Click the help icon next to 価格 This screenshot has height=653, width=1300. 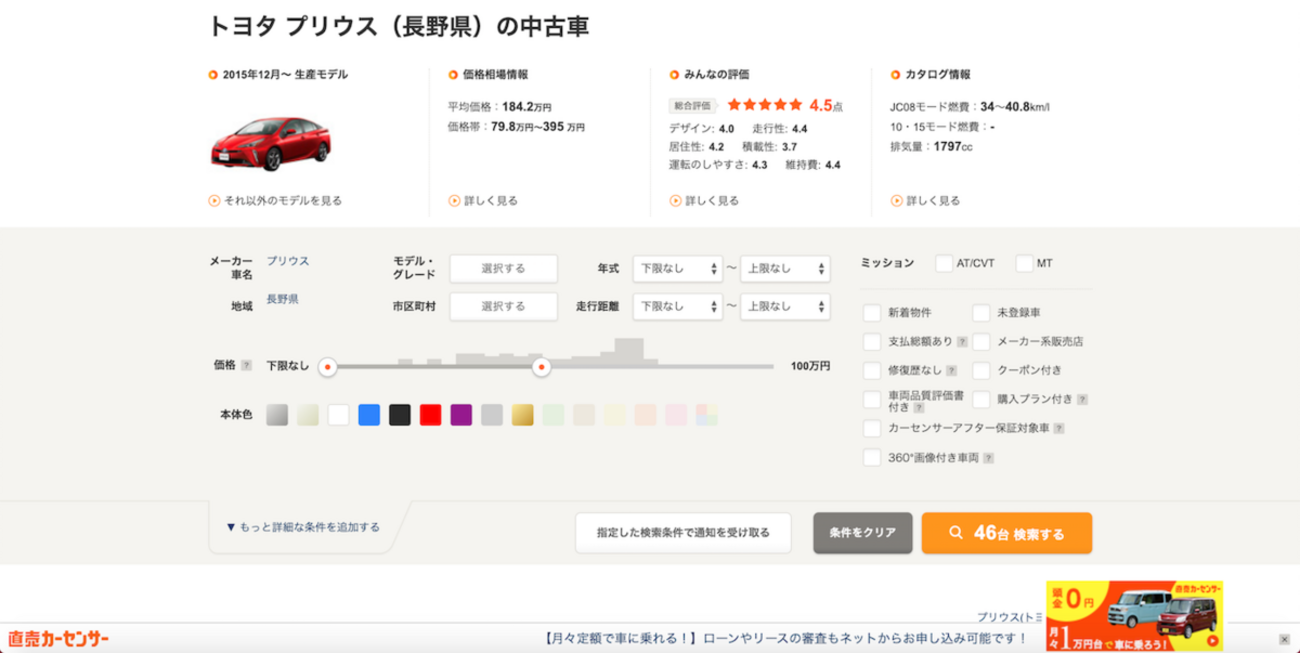(x=246, y=366)
